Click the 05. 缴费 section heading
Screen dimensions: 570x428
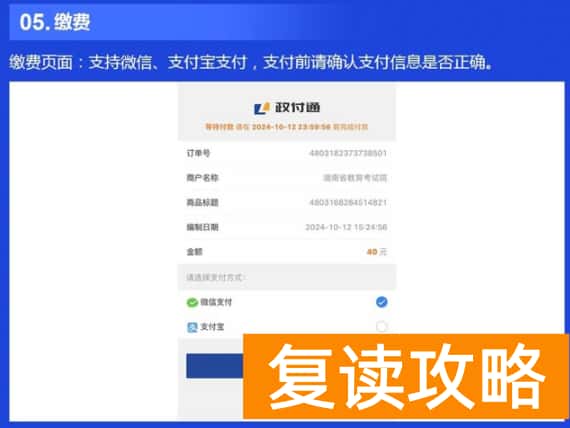click(x=55, y=22)
